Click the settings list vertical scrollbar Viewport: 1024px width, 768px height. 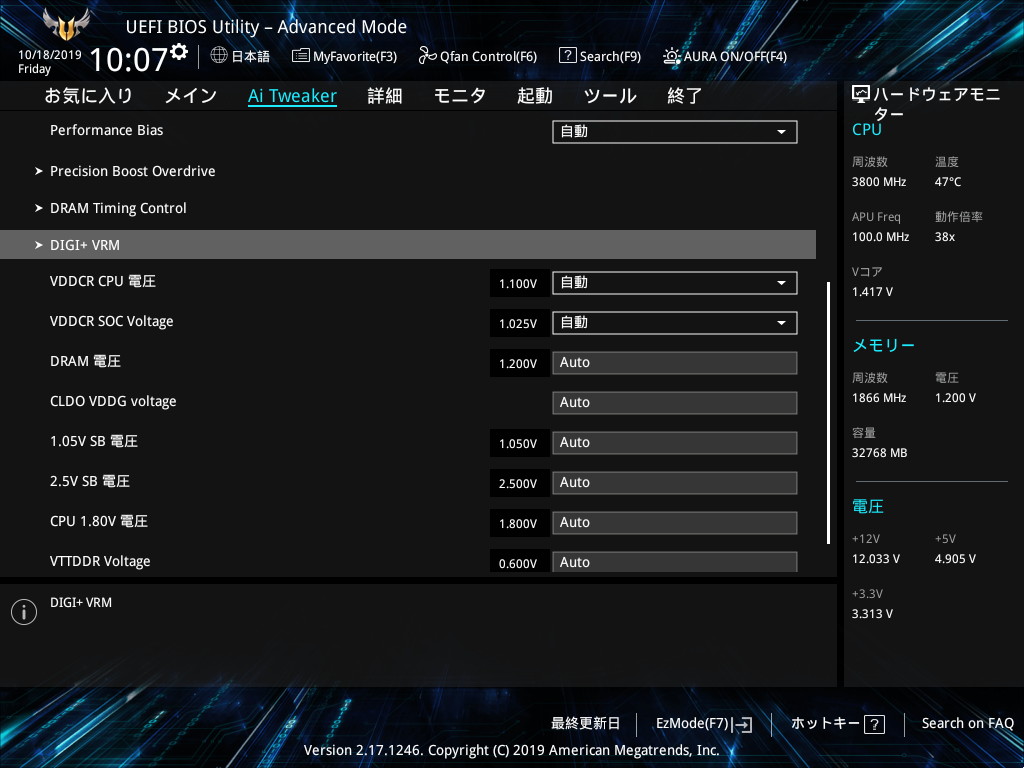pyautogui.click(x=828, y=413)
